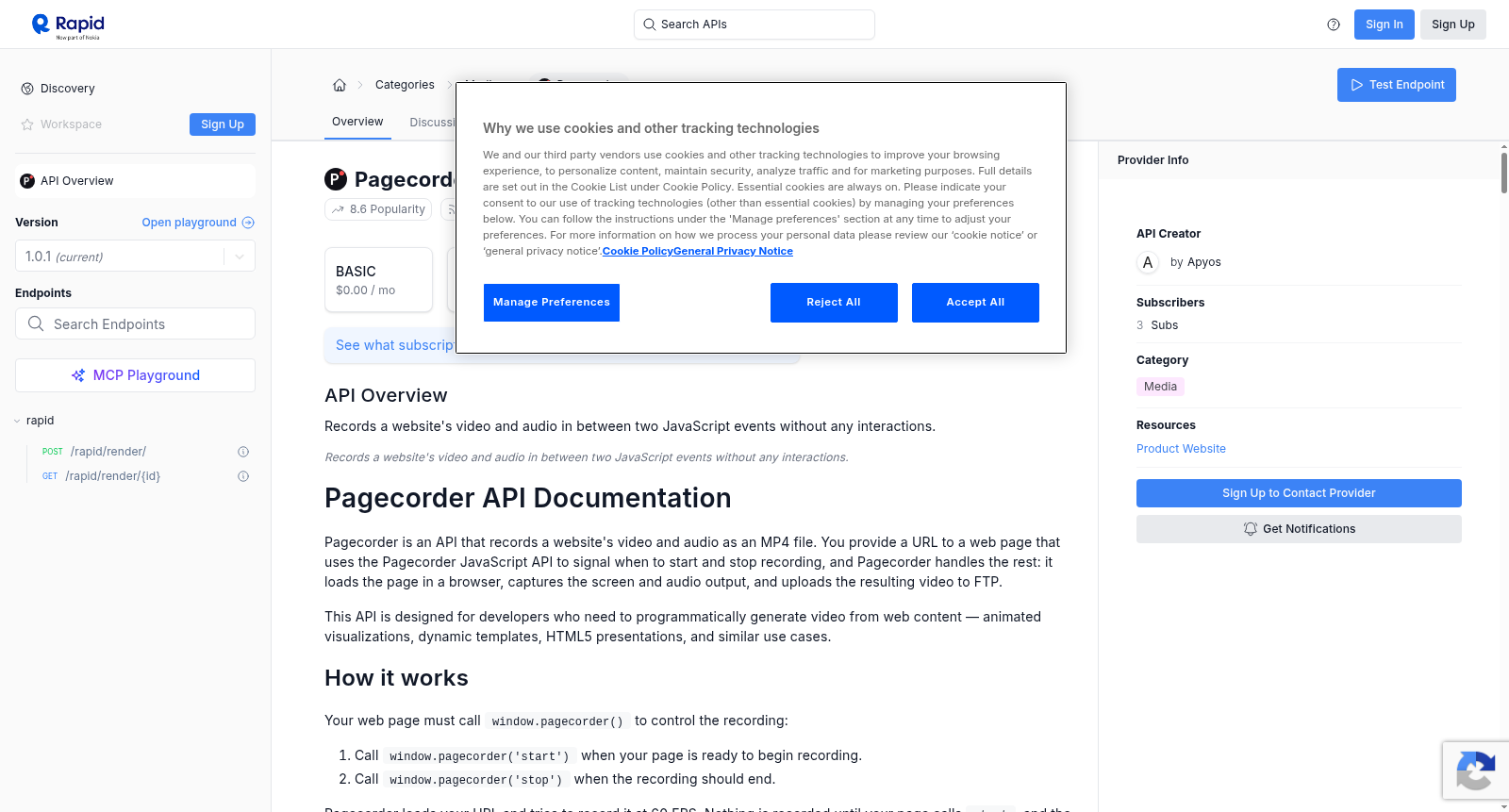
Task: Click Manage Preferences in cookie dialog
Action: 552,303
